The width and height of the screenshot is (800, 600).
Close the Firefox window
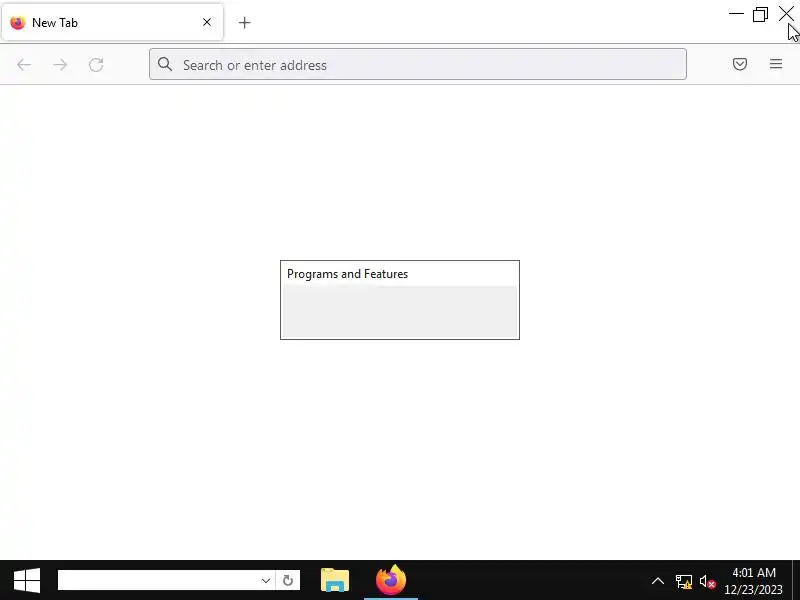[x=786, y=14]
